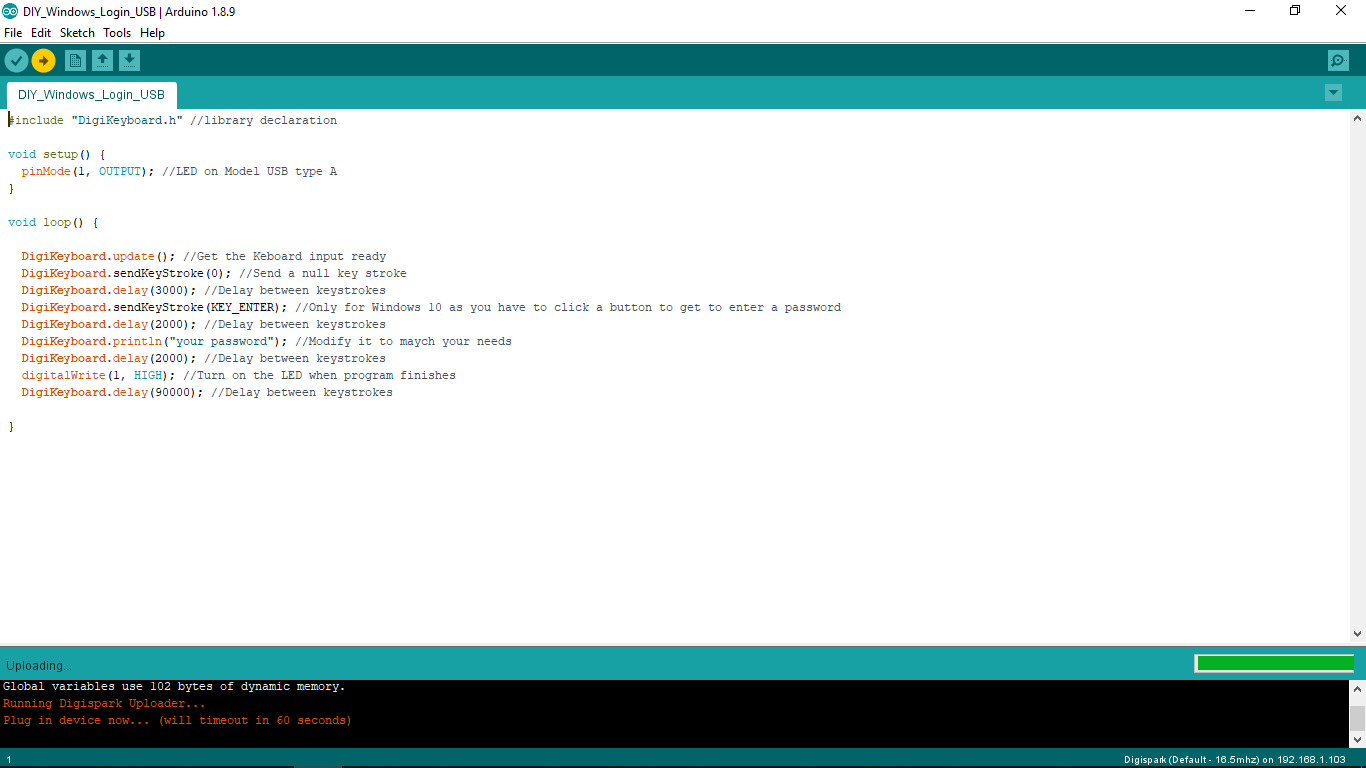Open the File menu
The width and height of the screenshot is (1366, 768).
(13, 32)
